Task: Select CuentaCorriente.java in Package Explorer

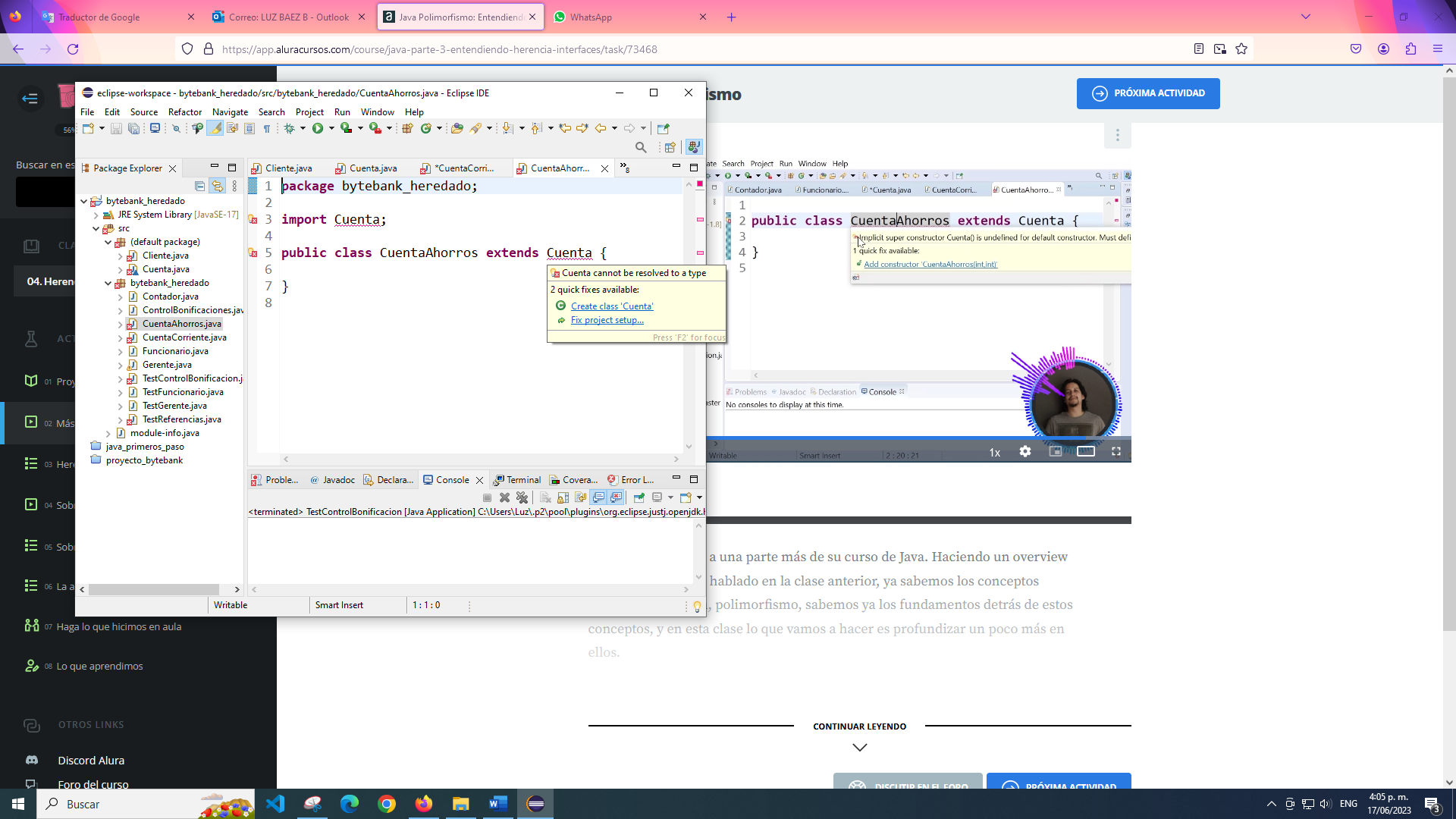Action: [184, 337]
